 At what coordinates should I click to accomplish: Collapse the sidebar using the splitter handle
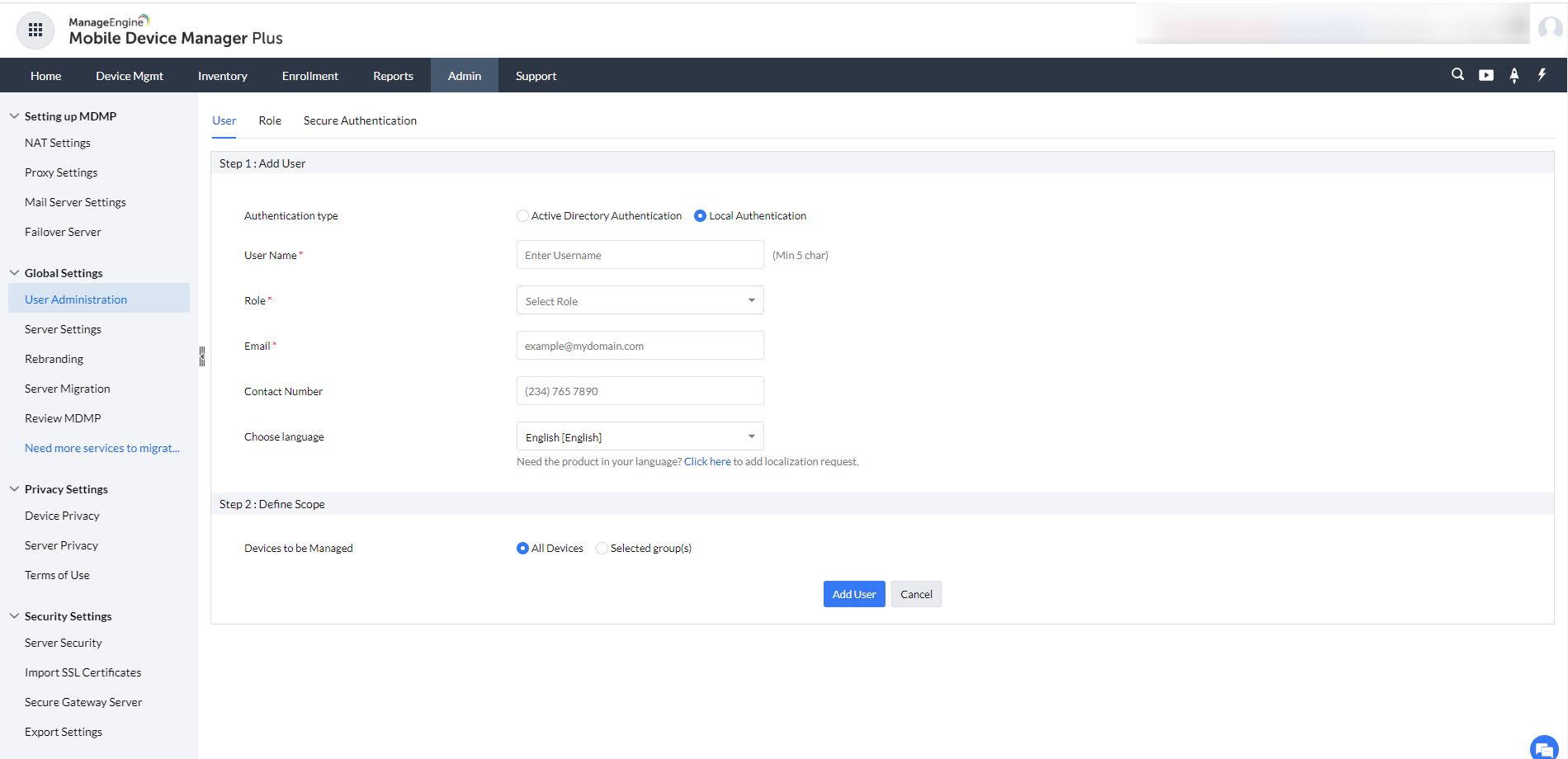click(202, 356)
